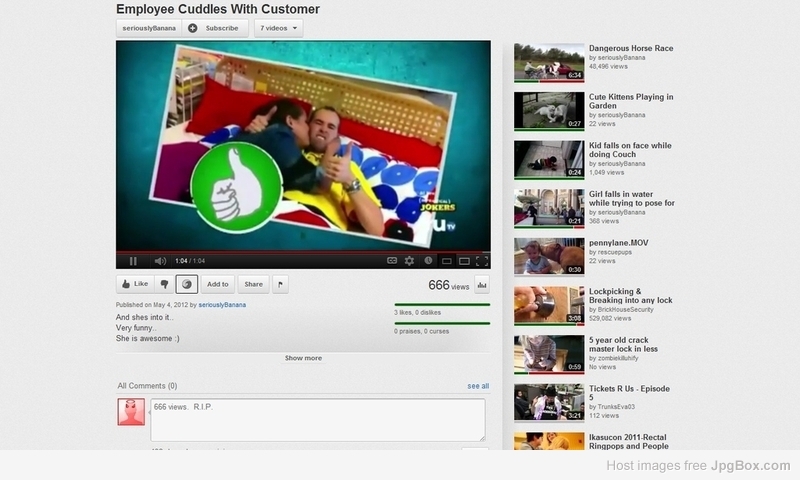Switch player to small size
Screen dimensions: 800x480
447,261
